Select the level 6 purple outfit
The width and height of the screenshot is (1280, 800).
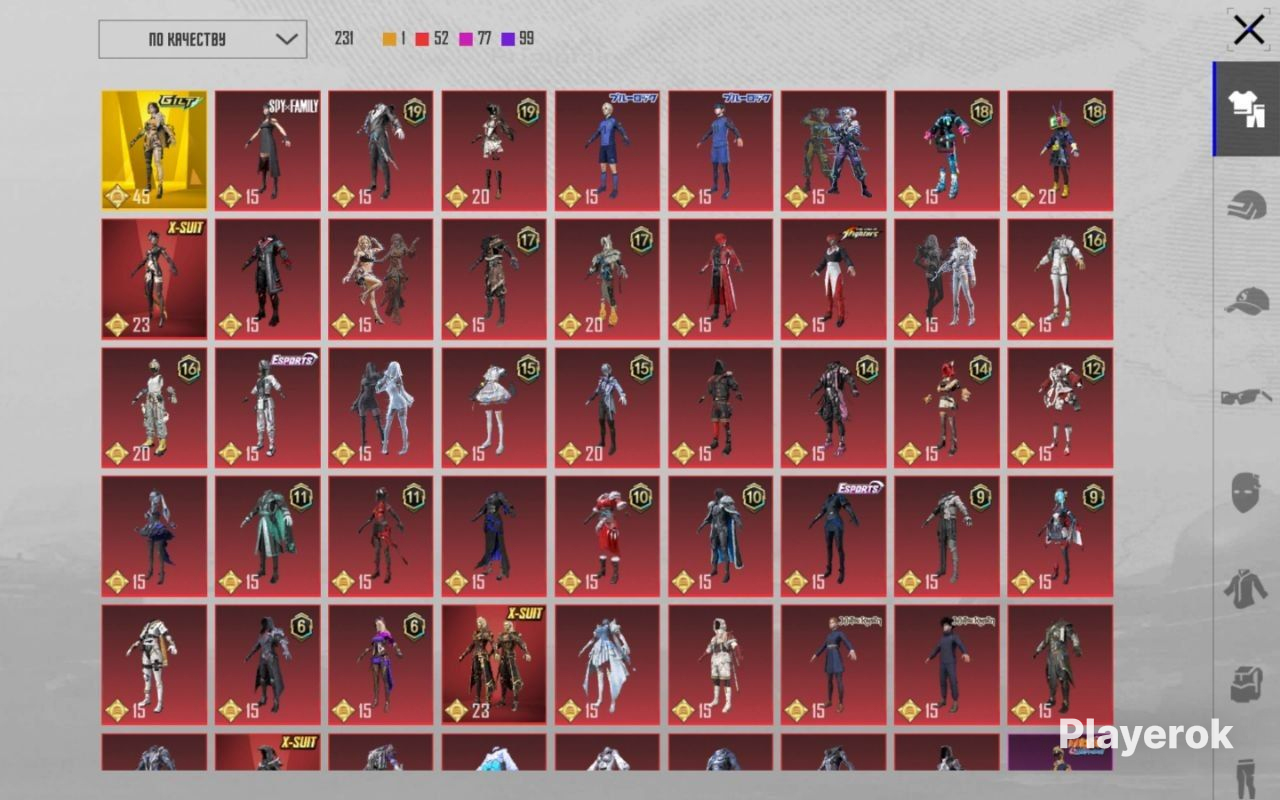point(381,664)
